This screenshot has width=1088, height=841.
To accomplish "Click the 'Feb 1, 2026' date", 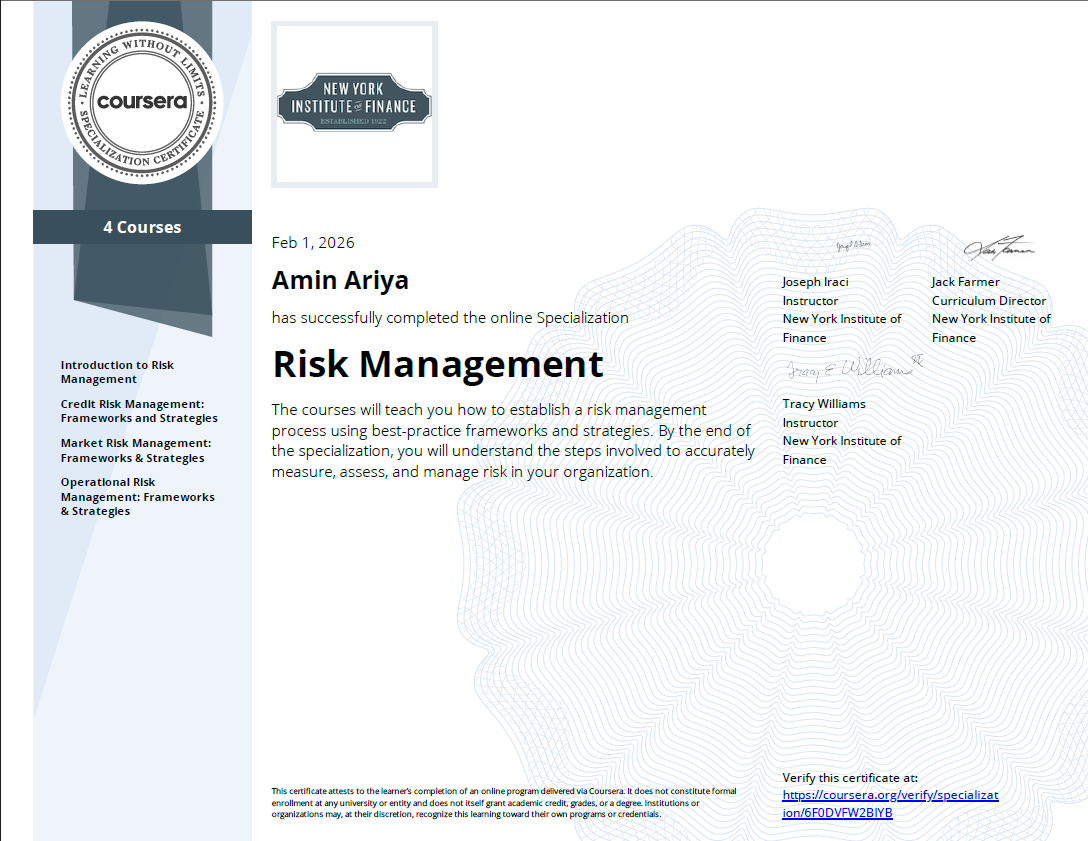I will coord(313,242).
